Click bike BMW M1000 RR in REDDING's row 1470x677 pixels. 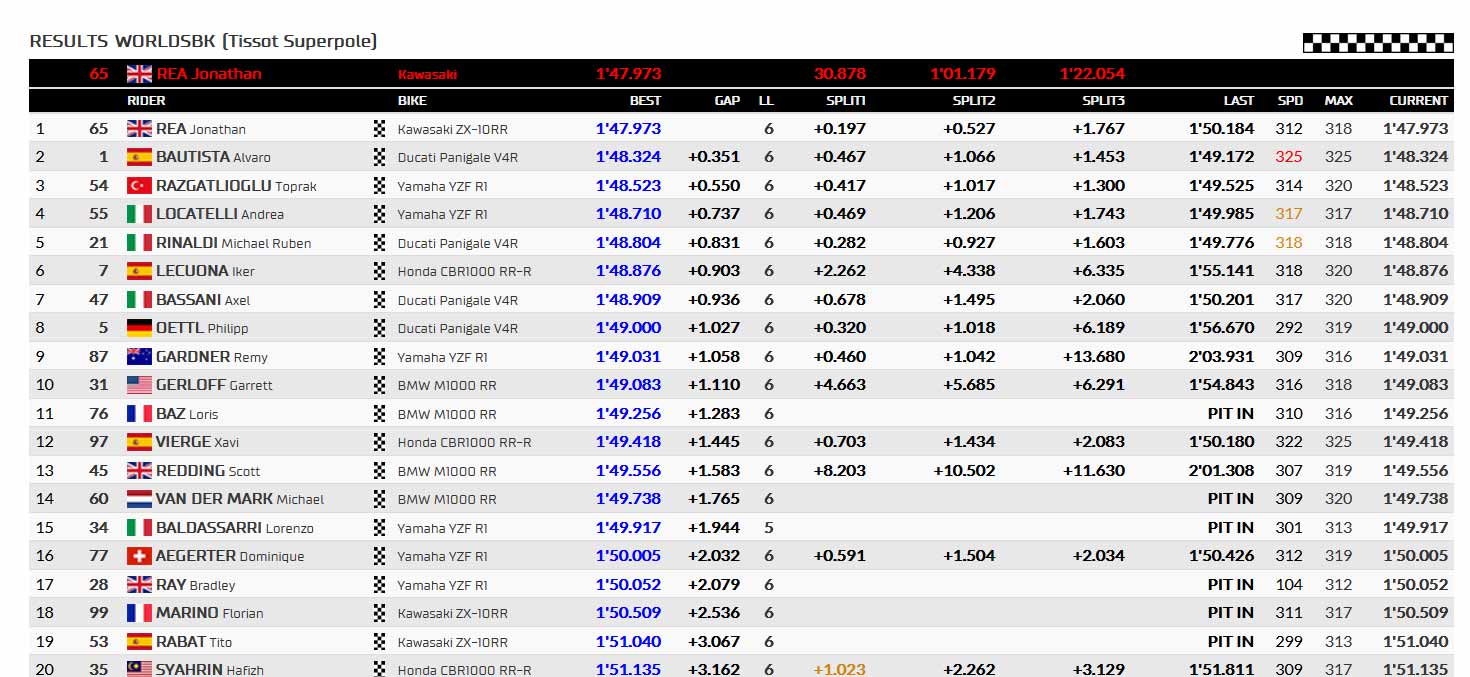447,471
